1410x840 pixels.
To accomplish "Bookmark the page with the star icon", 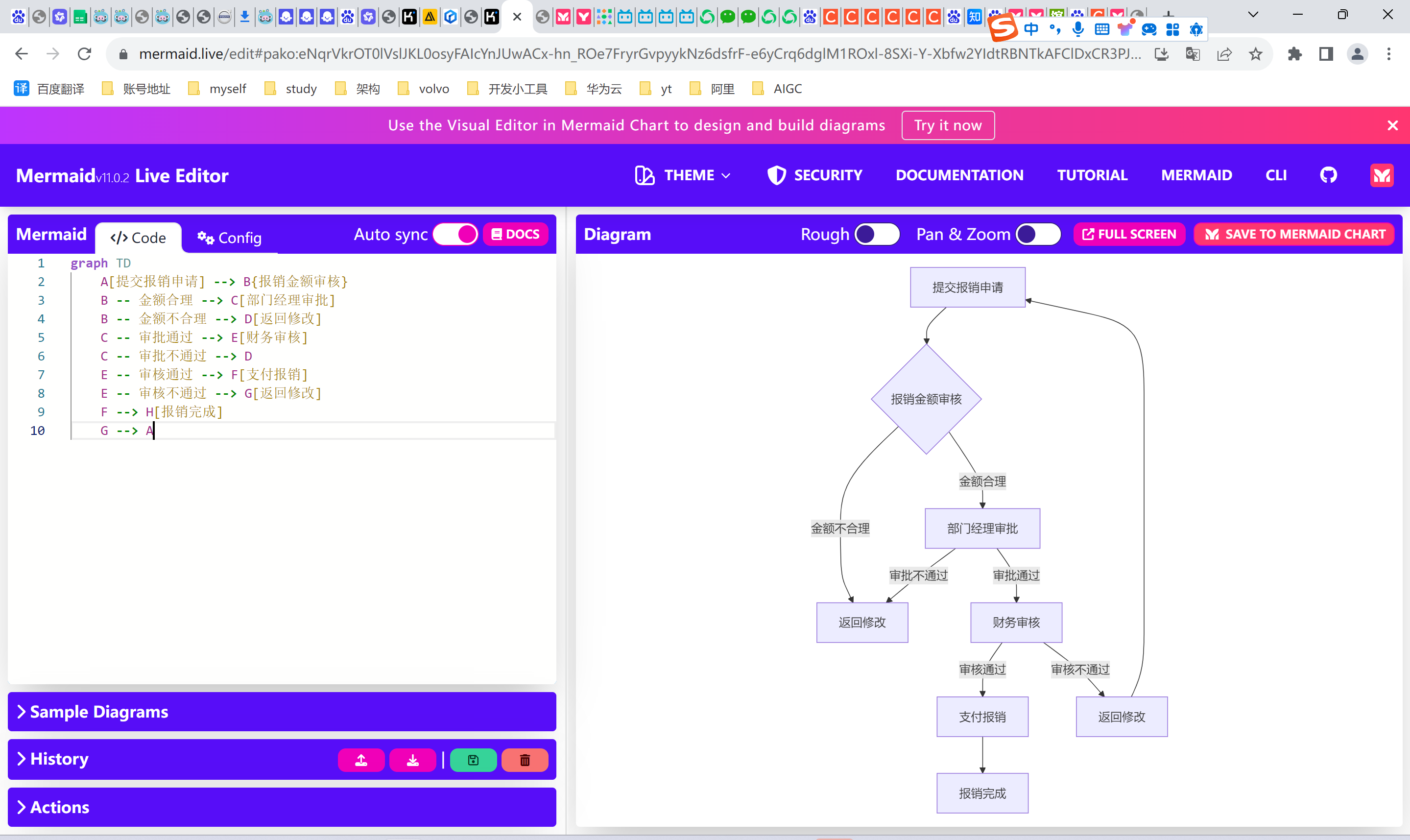I will pyautogui.click(x=1256, y=54).
